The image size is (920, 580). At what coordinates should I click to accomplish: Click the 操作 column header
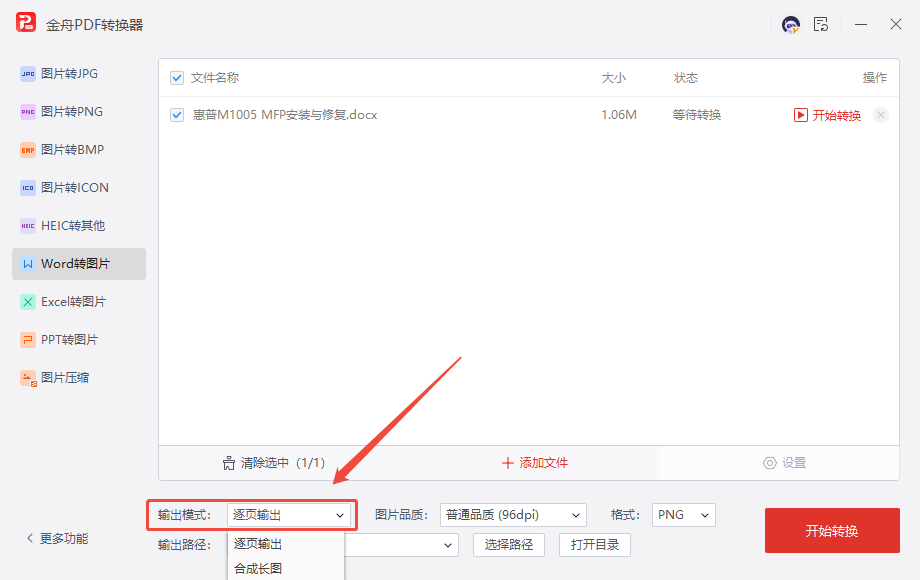coord(875,78)
